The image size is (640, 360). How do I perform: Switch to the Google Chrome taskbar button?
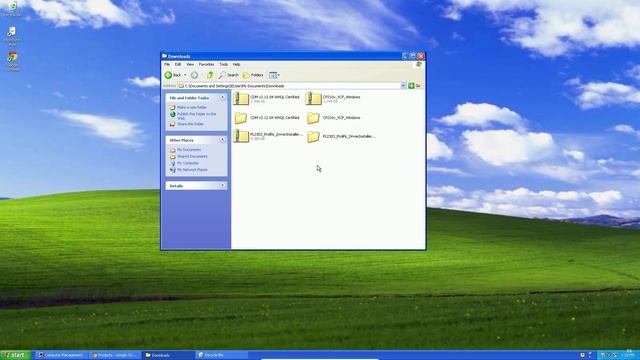(x=115, y=355)
